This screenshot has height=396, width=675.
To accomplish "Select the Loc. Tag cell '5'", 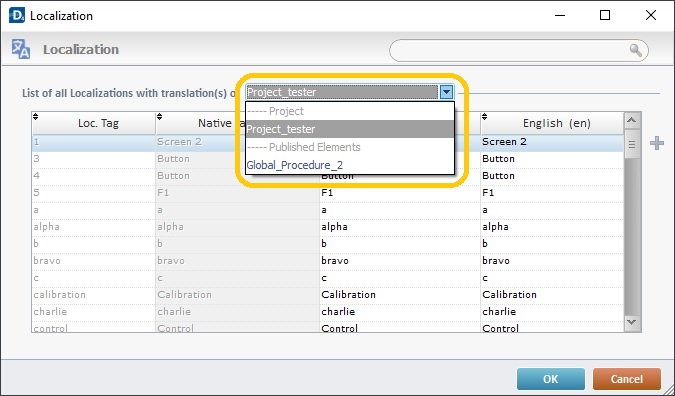I will 93,193.
